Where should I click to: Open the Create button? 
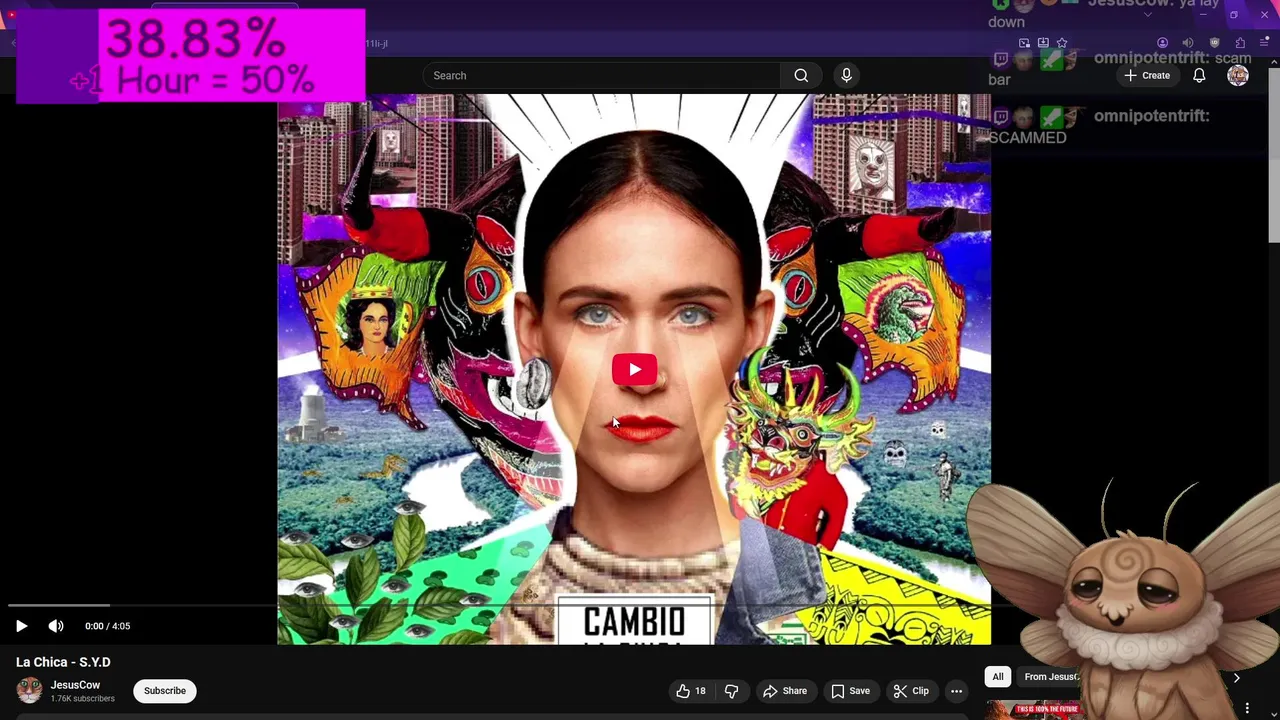[x=1147, y=75]
